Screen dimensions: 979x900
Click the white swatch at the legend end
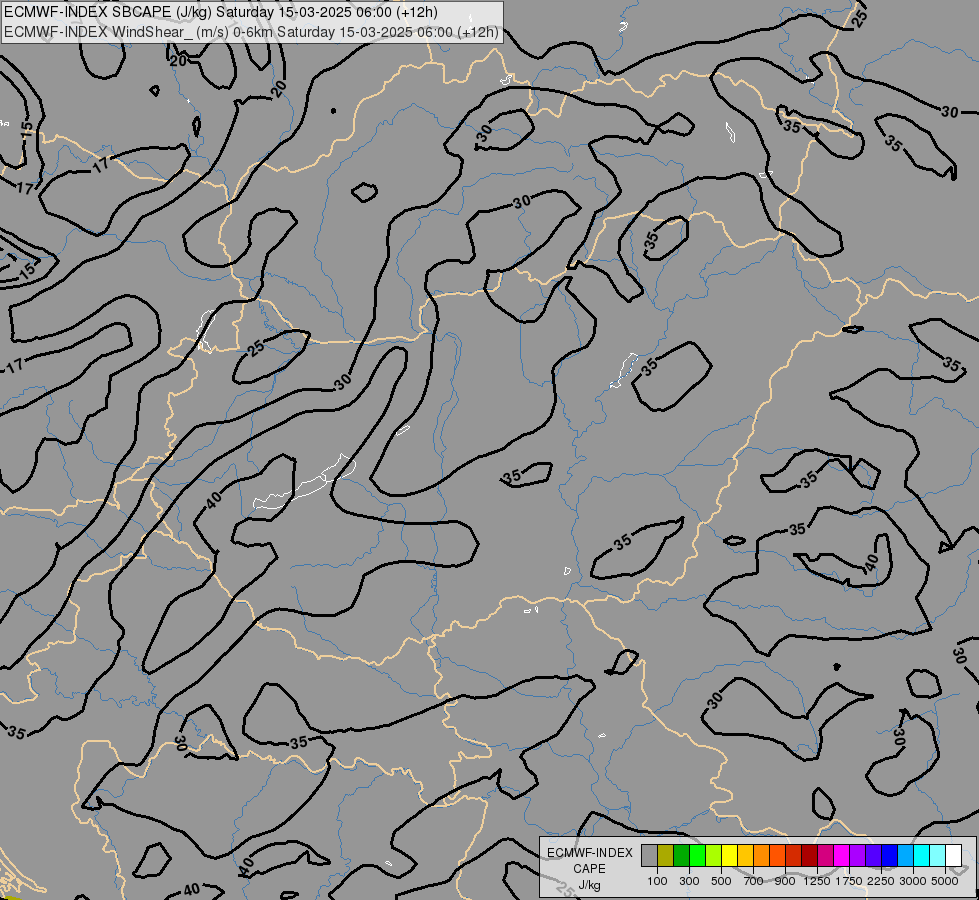click(955, 855)
